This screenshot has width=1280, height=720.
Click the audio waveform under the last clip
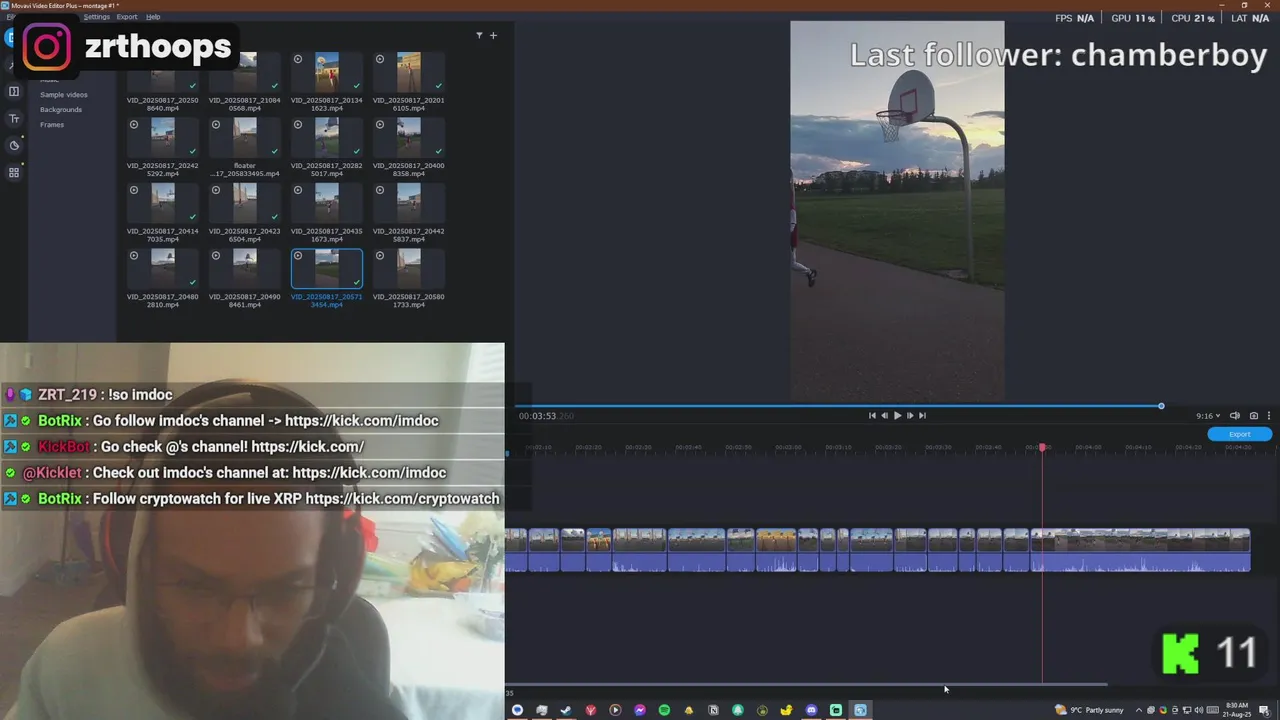(1141, 562)
